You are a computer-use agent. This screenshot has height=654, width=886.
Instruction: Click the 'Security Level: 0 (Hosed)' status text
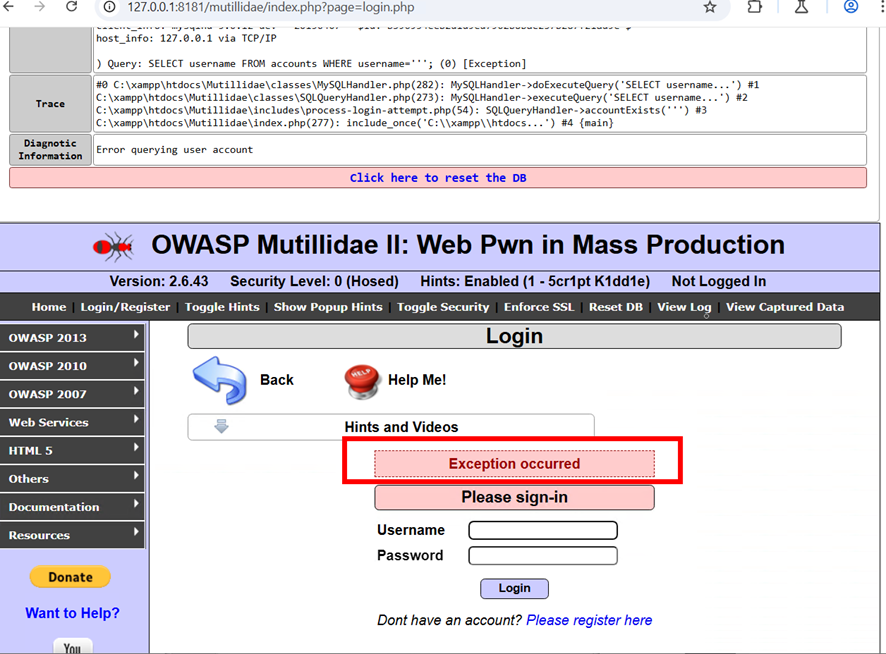pos(314,281)
